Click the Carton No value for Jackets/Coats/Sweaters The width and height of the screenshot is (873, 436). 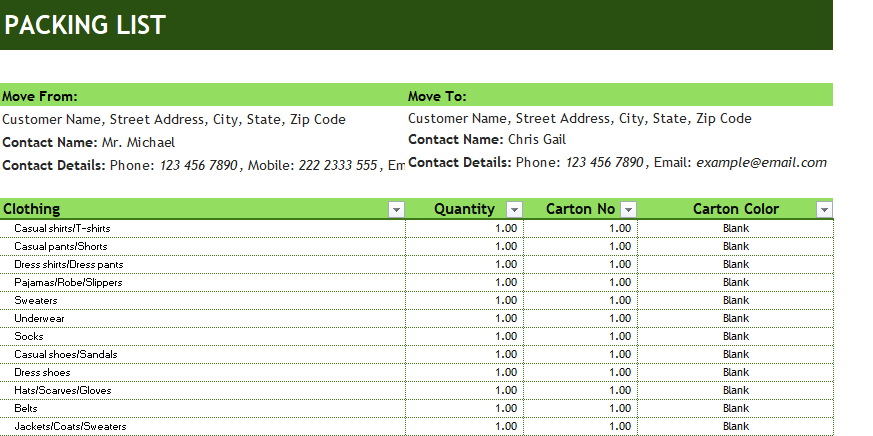tap(581, 427)
